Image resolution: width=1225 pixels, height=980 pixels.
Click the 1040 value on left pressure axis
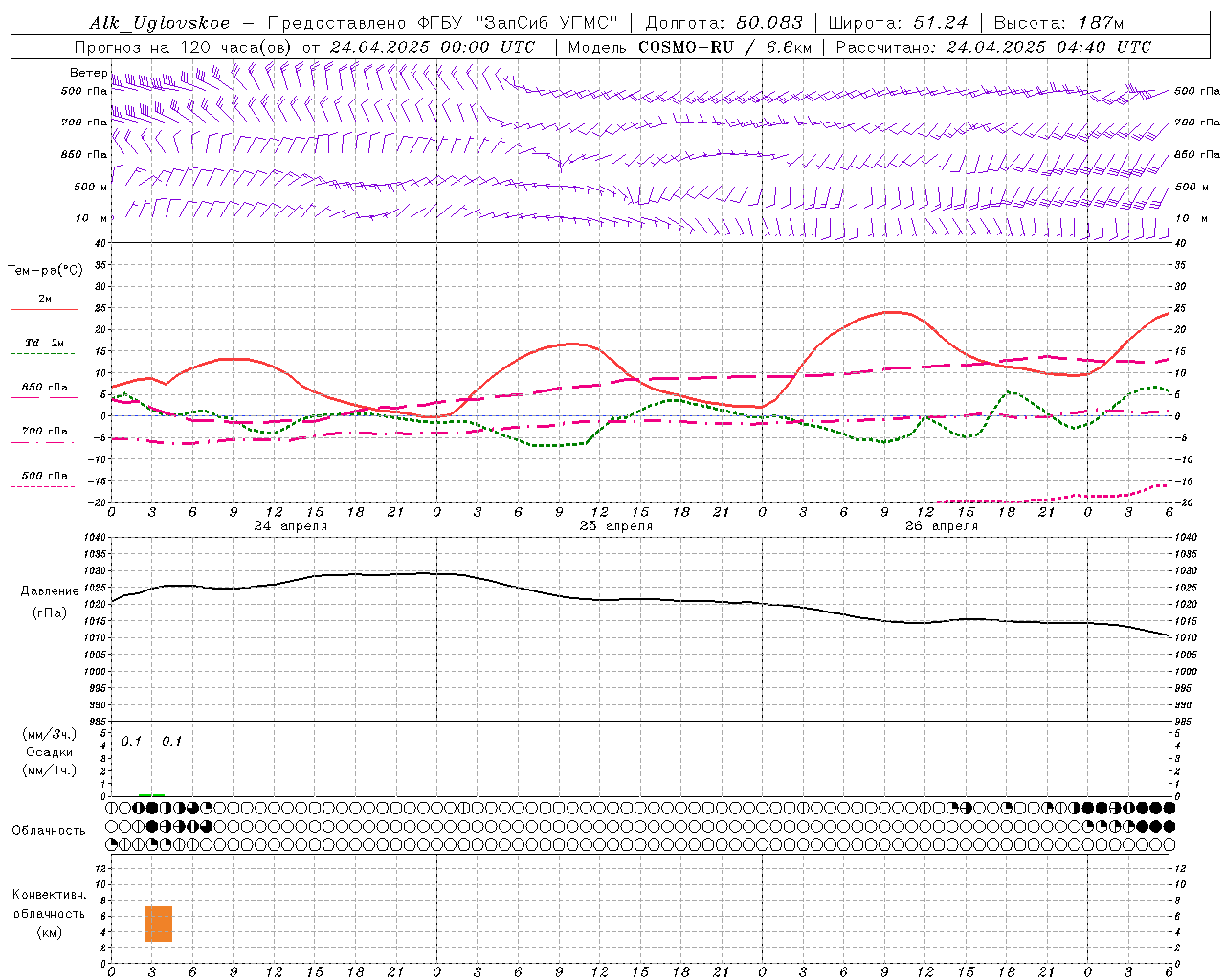click(94, 538)
